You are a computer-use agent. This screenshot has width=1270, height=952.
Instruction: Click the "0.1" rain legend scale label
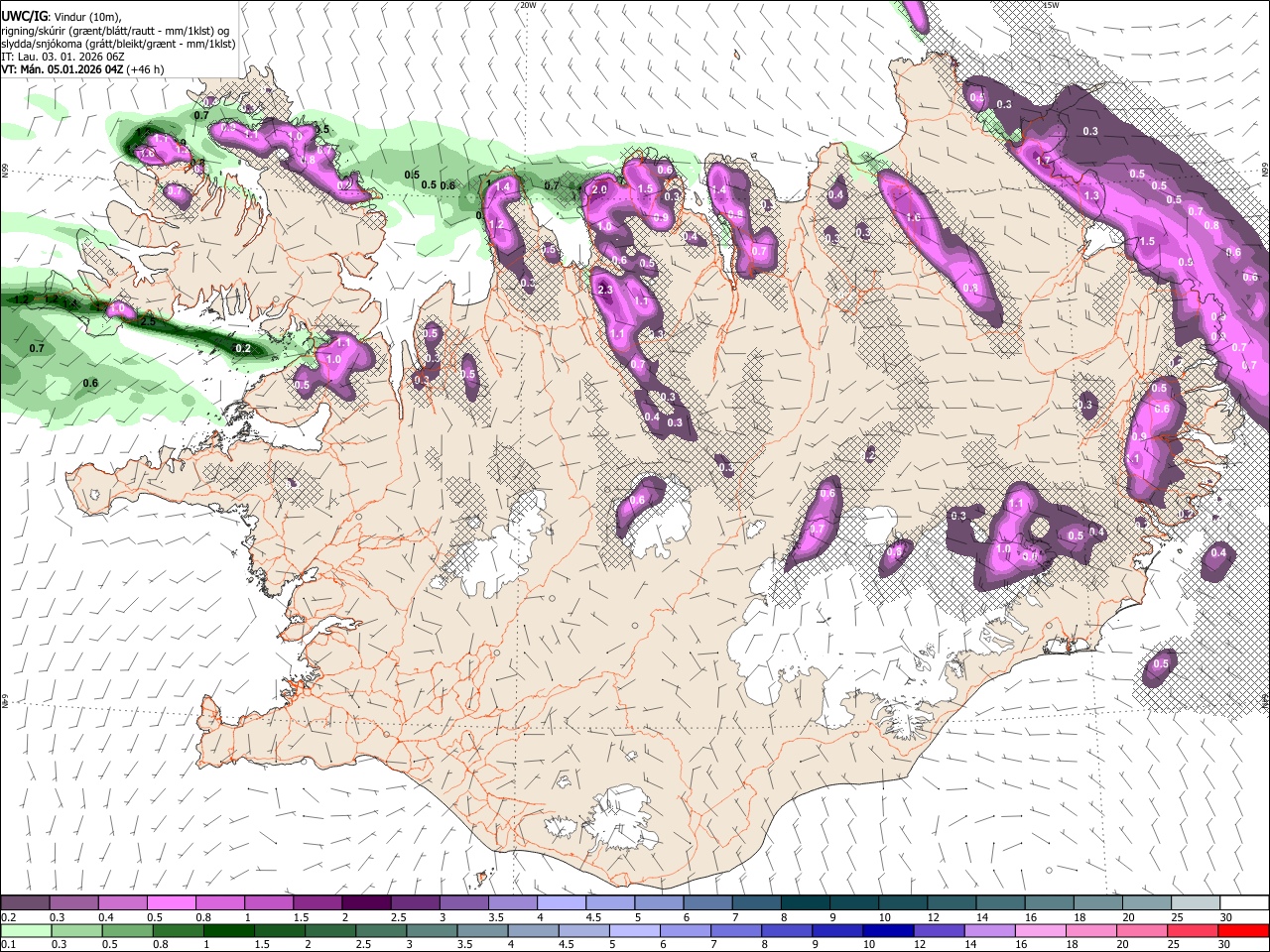[x=8, y=945]
